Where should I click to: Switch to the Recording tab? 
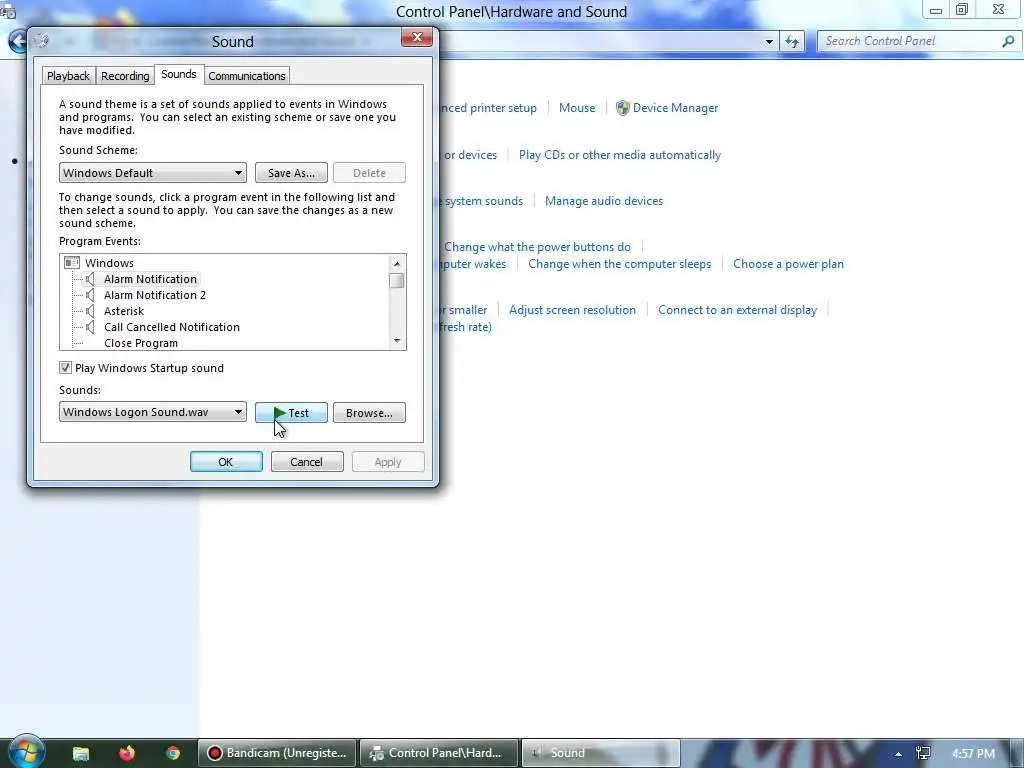point(125,76)
